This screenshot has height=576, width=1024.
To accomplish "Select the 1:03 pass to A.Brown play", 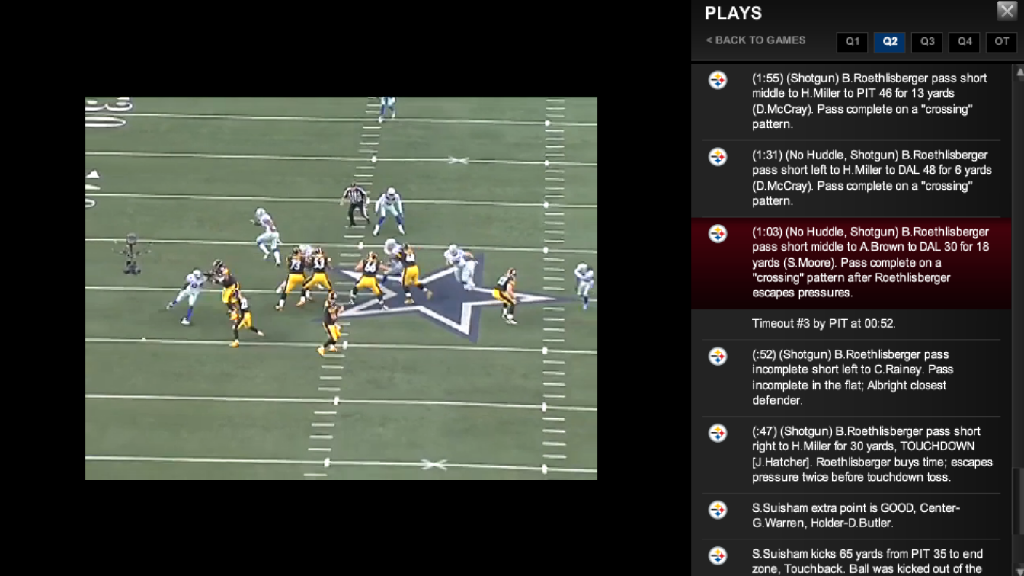I will tap(851, 263).
